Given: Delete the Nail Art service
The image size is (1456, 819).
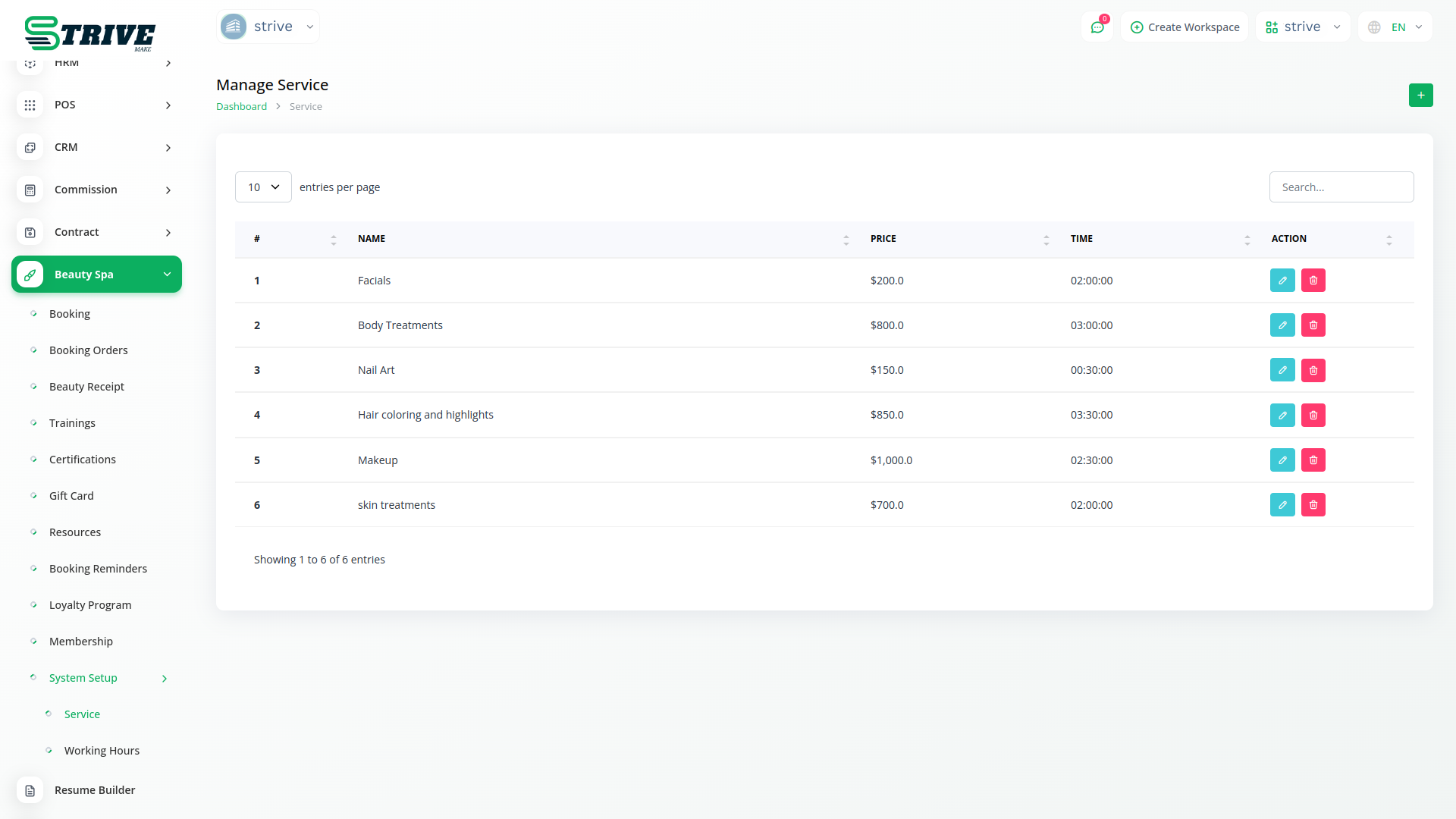Looking at the screenshot, I should click(1313, 370).
